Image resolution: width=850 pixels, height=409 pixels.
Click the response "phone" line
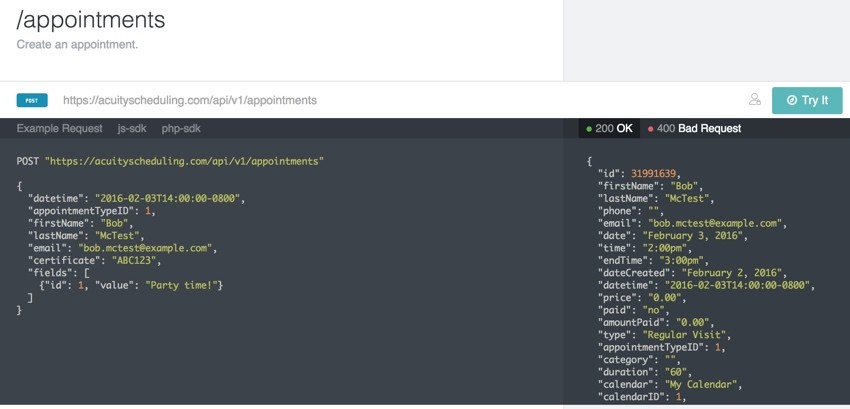631,211
